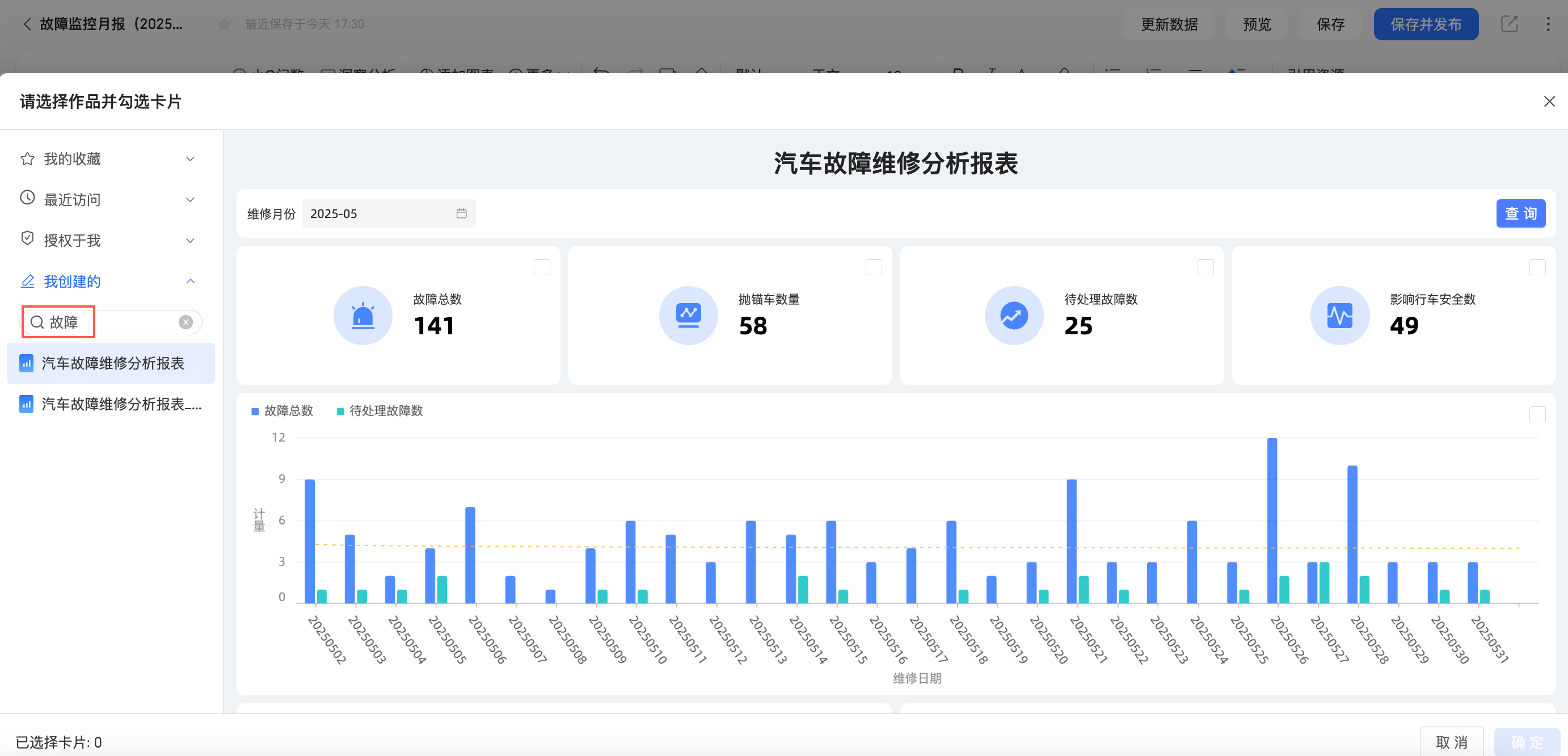
Task: Click the shield icon for 授权于我
Action: (27, 239)
